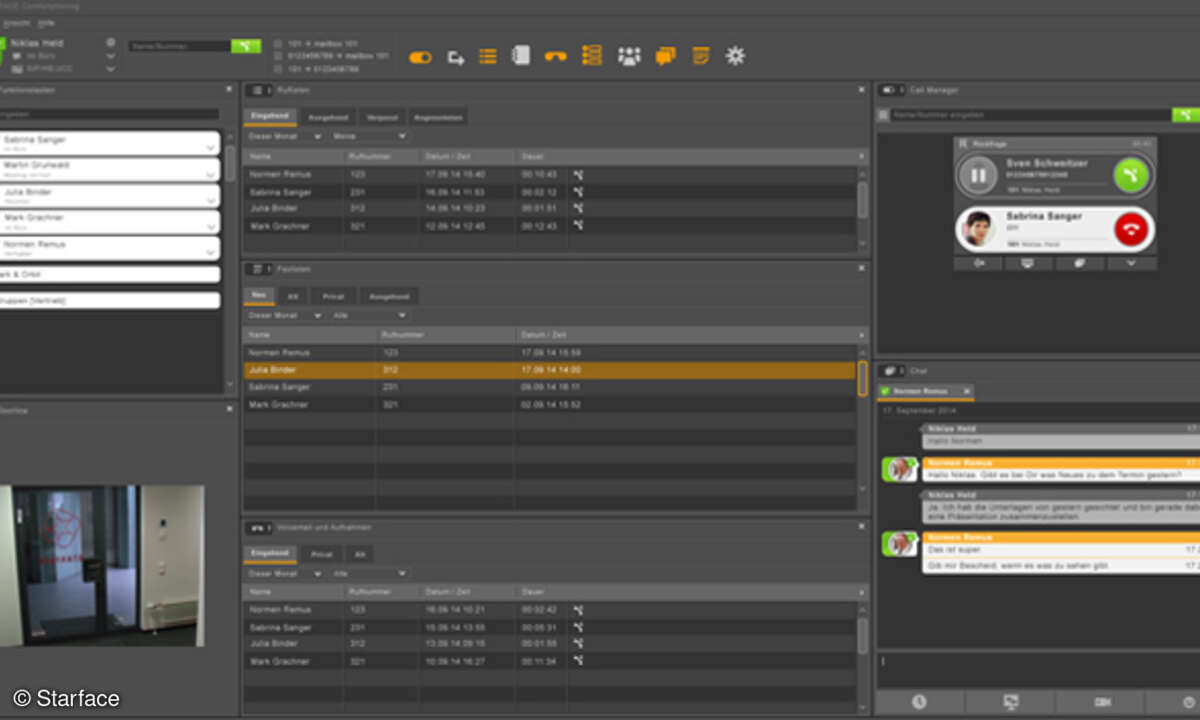This screenshot has height=720, width=1200.
Task: Click the call forwarding arrow toolbar icon
Action: pyautogui.click(x=455, y=57)
